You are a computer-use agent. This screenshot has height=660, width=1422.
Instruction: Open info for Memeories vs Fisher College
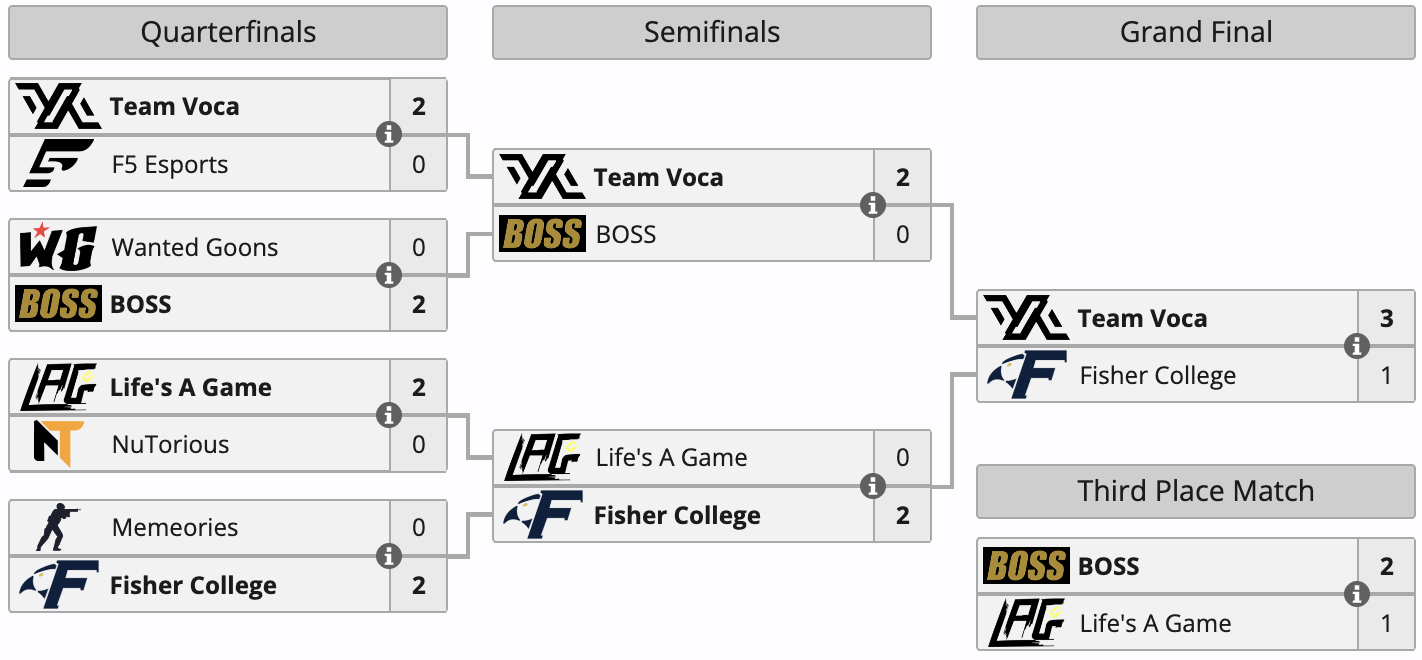point(389,556)
